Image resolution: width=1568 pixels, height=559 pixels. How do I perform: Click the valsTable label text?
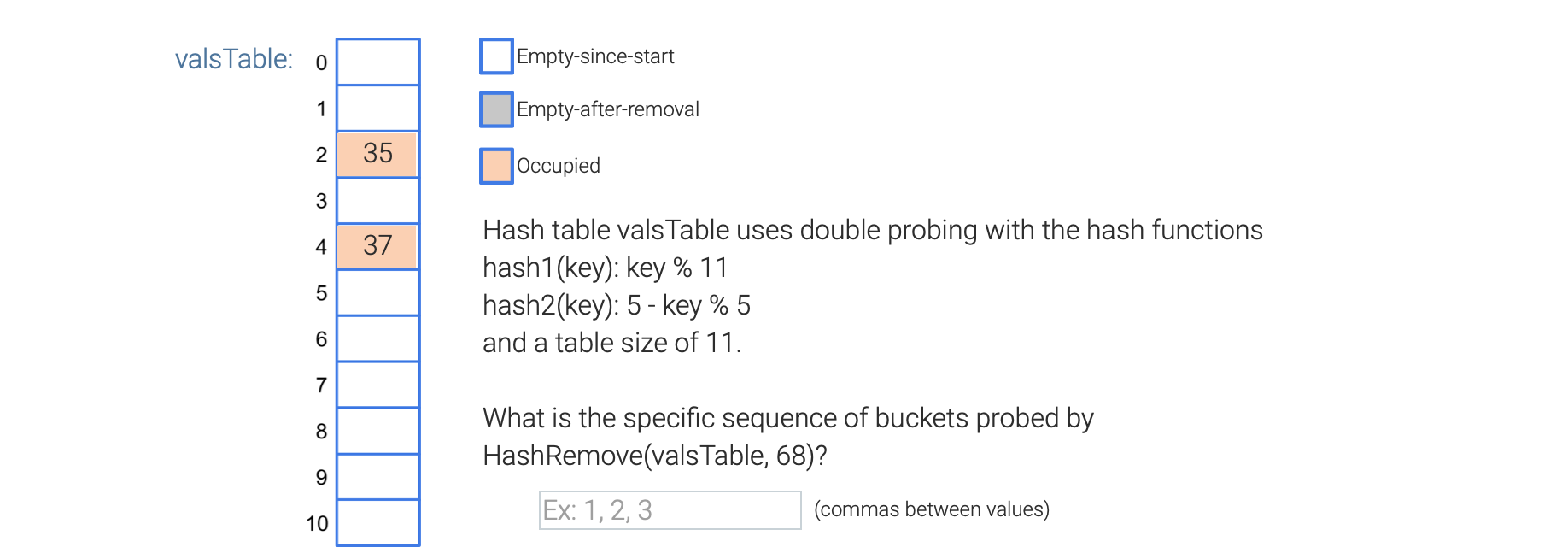click(x=232, y=58)
